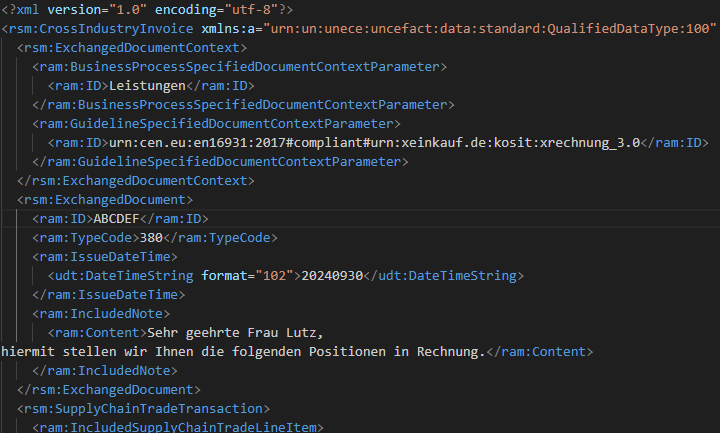The width and height of the screenshot is (720, 433).
Task: Click the closing rsm:ExchangedDocumentContext tag
Action: 136,181
